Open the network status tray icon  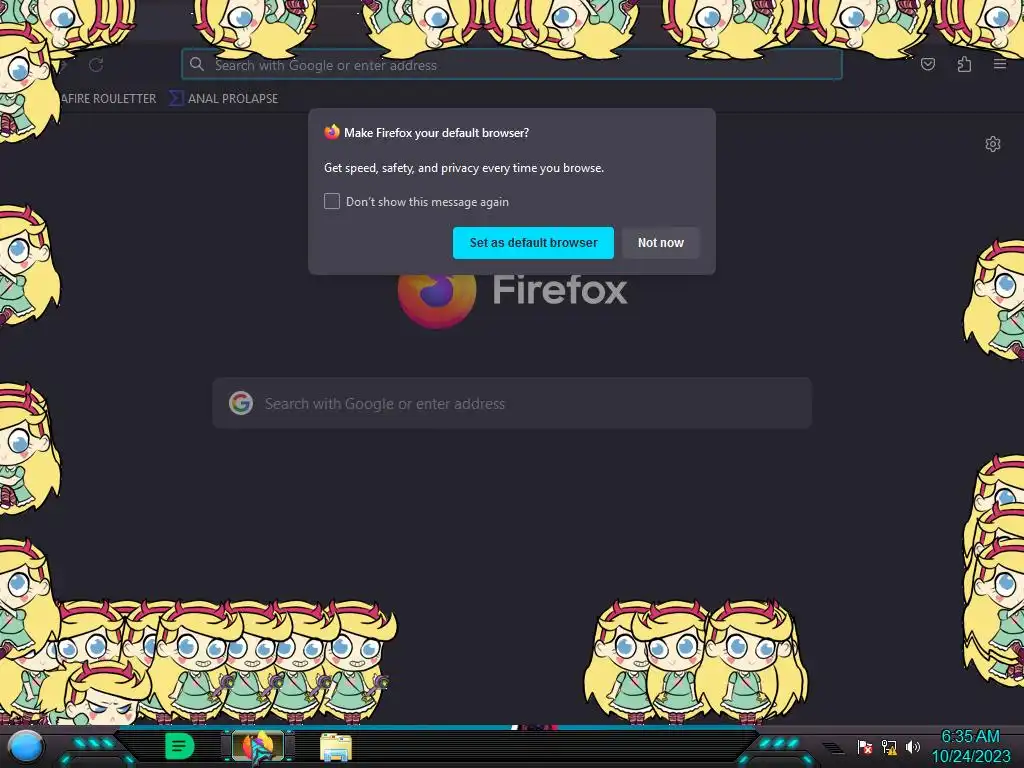(889, 747)
